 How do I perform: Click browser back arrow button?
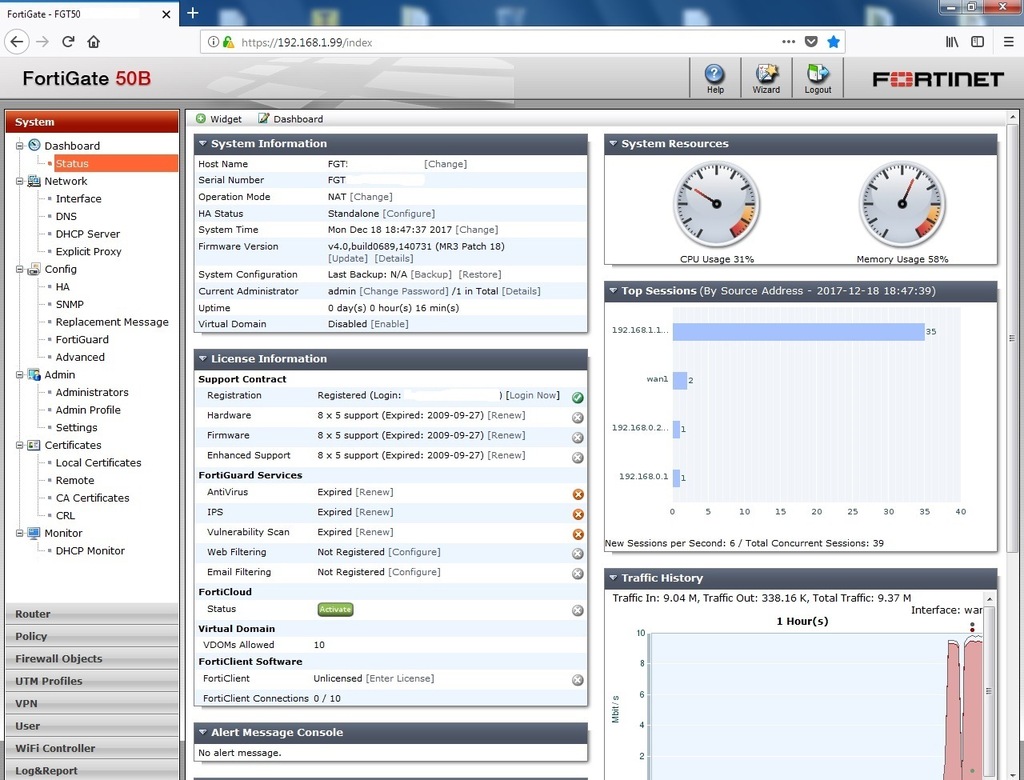point(17,42)
